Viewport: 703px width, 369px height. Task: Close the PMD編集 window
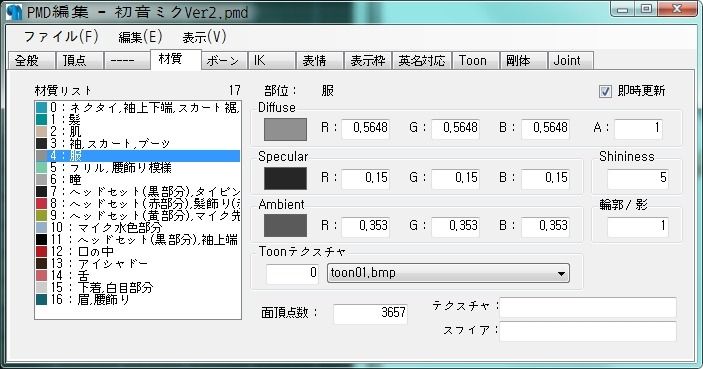coord(677,9)
